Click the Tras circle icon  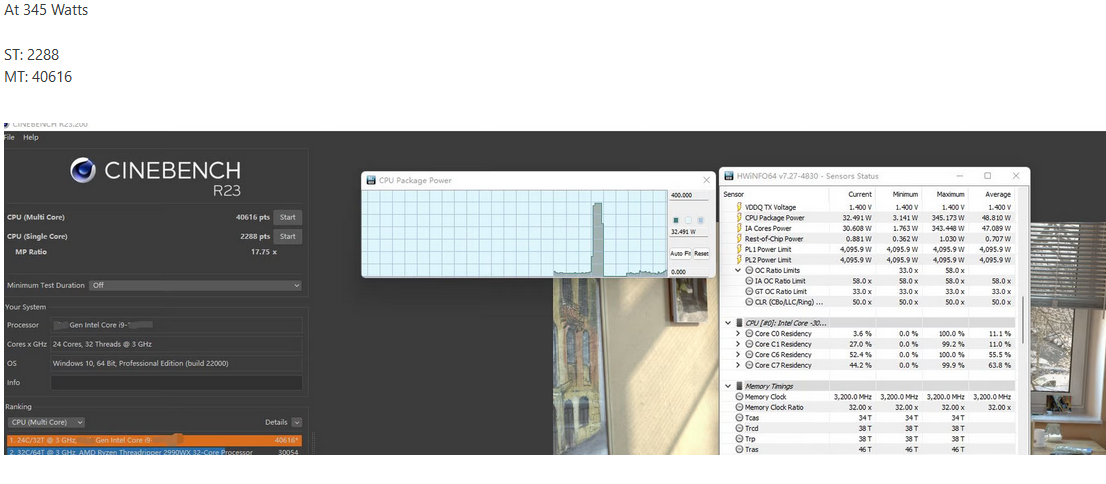[x=739, y=449]
